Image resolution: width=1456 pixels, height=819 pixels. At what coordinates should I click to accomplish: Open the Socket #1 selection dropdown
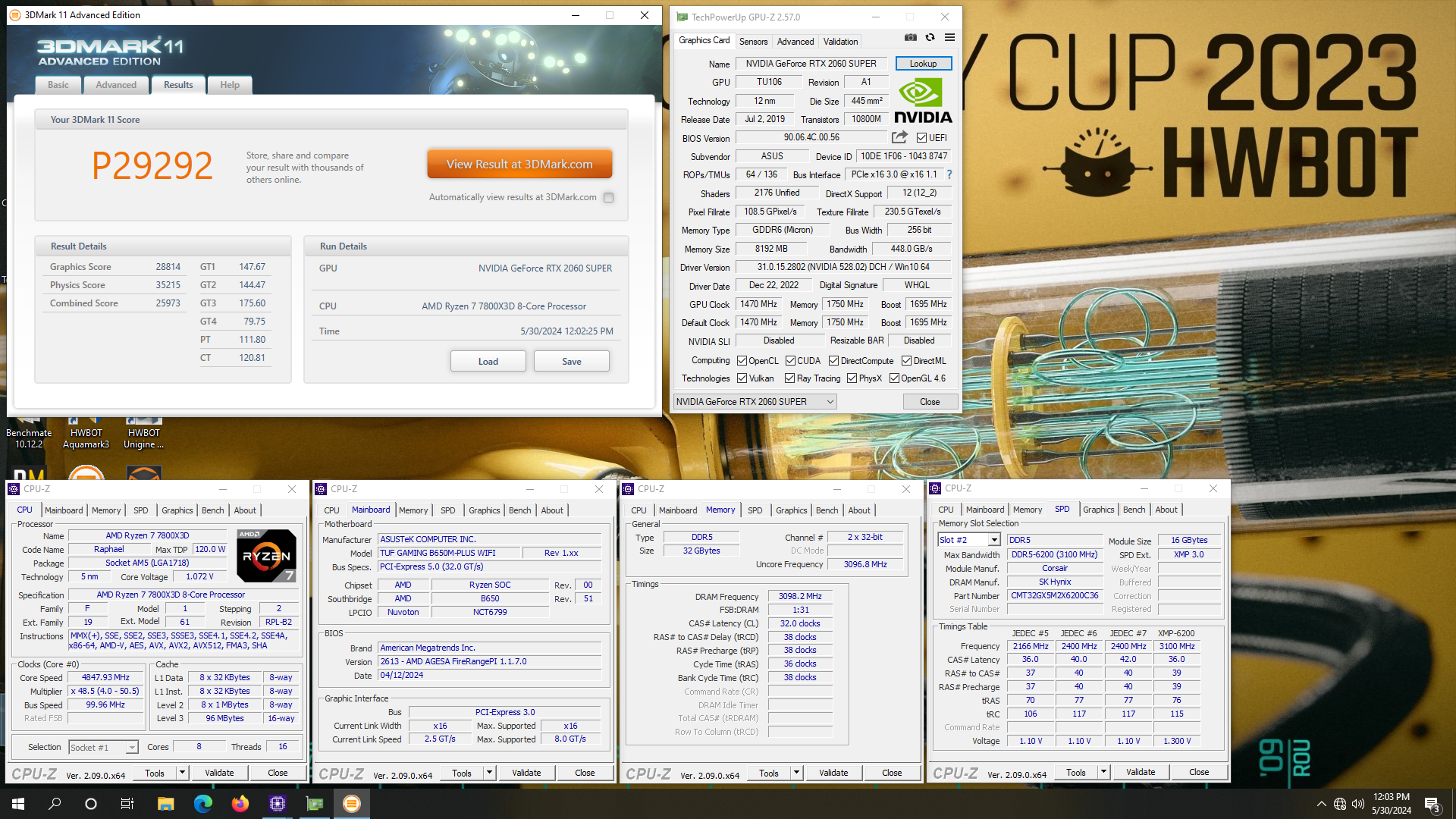click(103, 748)
